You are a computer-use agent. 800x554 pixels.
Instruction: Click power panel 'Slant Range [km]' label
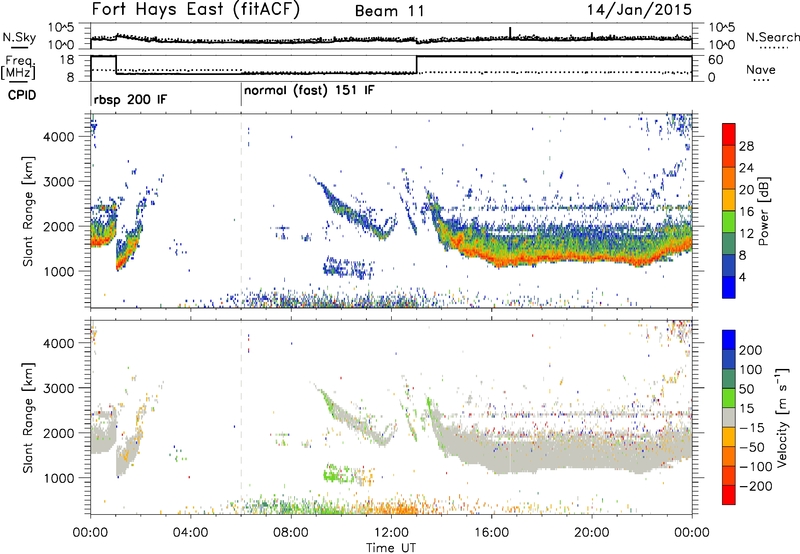tap(28, 211)
